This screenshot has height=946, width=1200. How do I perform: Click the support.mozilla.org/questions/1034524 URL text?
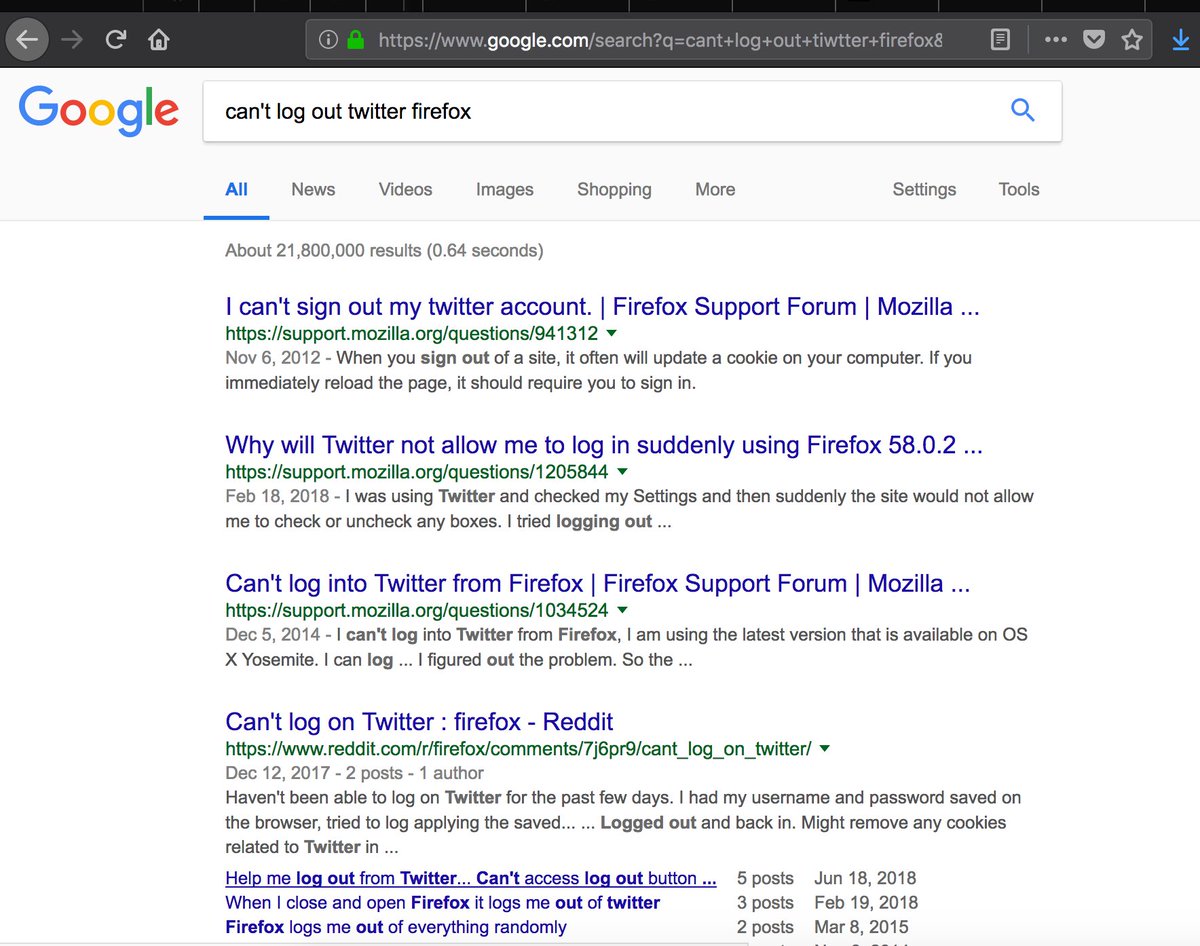click(x=417, y=610)
